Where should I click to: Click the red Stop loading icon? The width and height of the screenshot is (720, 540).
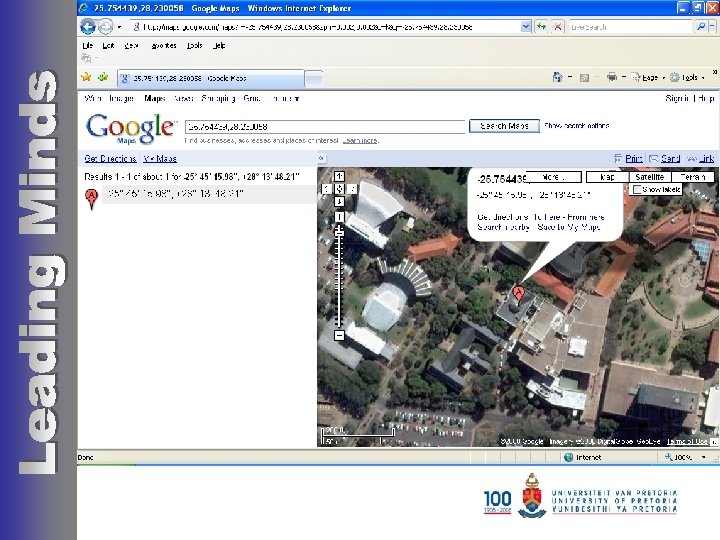pyautogui.click(x=557, y=27)
